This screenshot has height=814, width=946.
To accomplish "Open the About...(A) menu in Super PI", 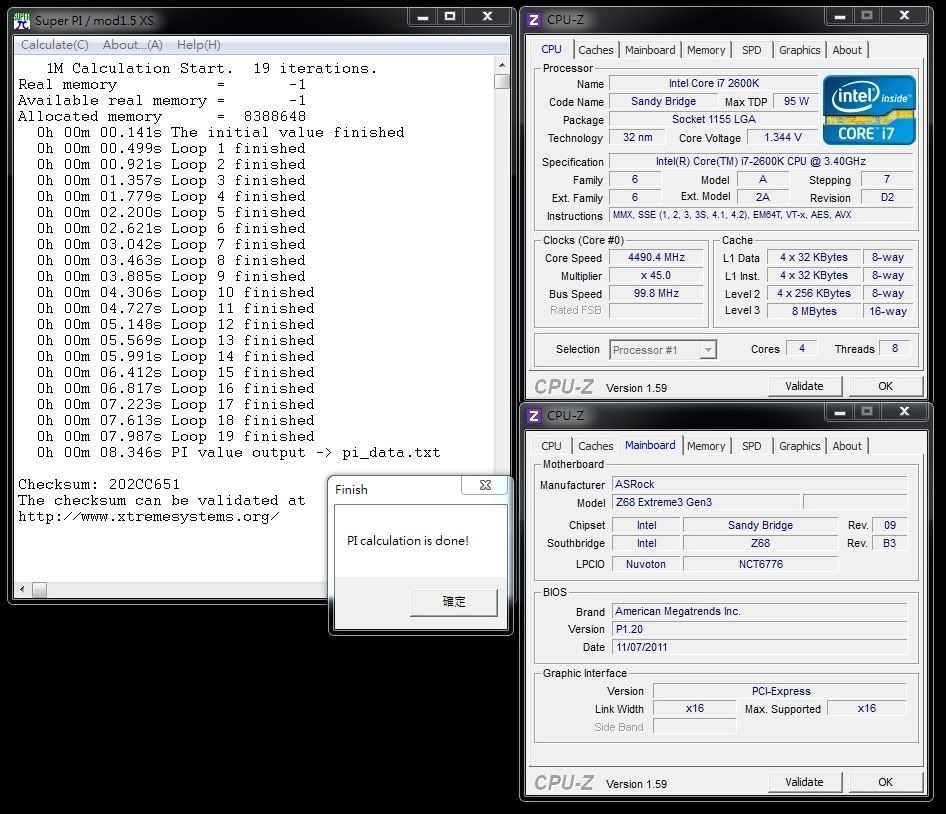I will tap(133, 45).
